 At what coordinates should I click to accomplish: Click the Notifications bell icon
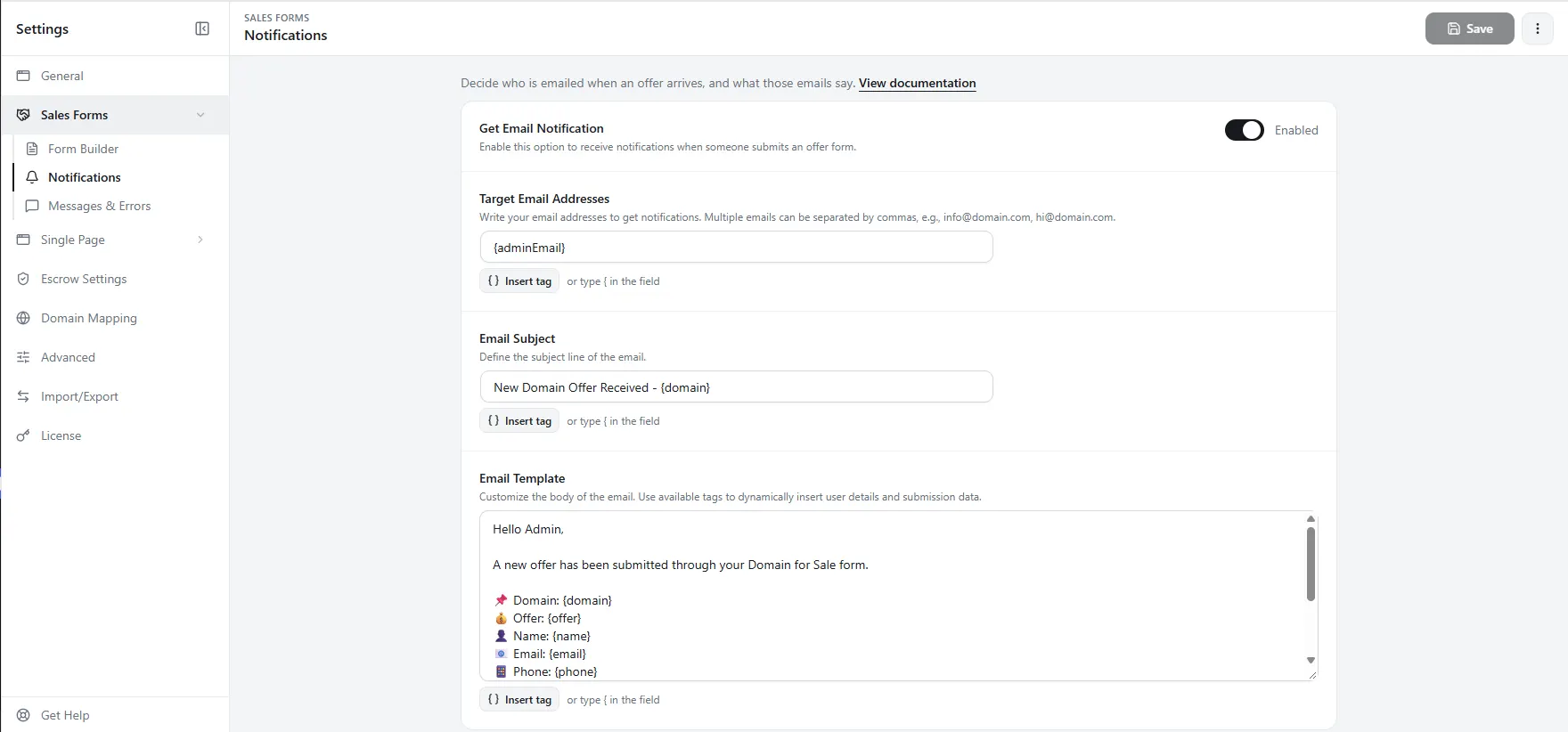tap(32, 177)
